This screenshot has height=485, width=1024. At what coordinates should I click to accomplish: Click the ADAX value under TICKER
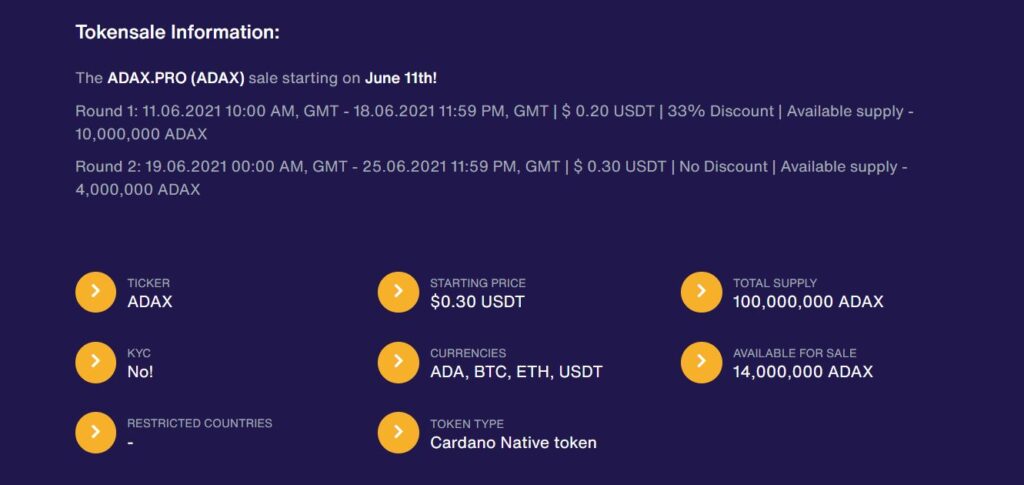click(150, 301)
